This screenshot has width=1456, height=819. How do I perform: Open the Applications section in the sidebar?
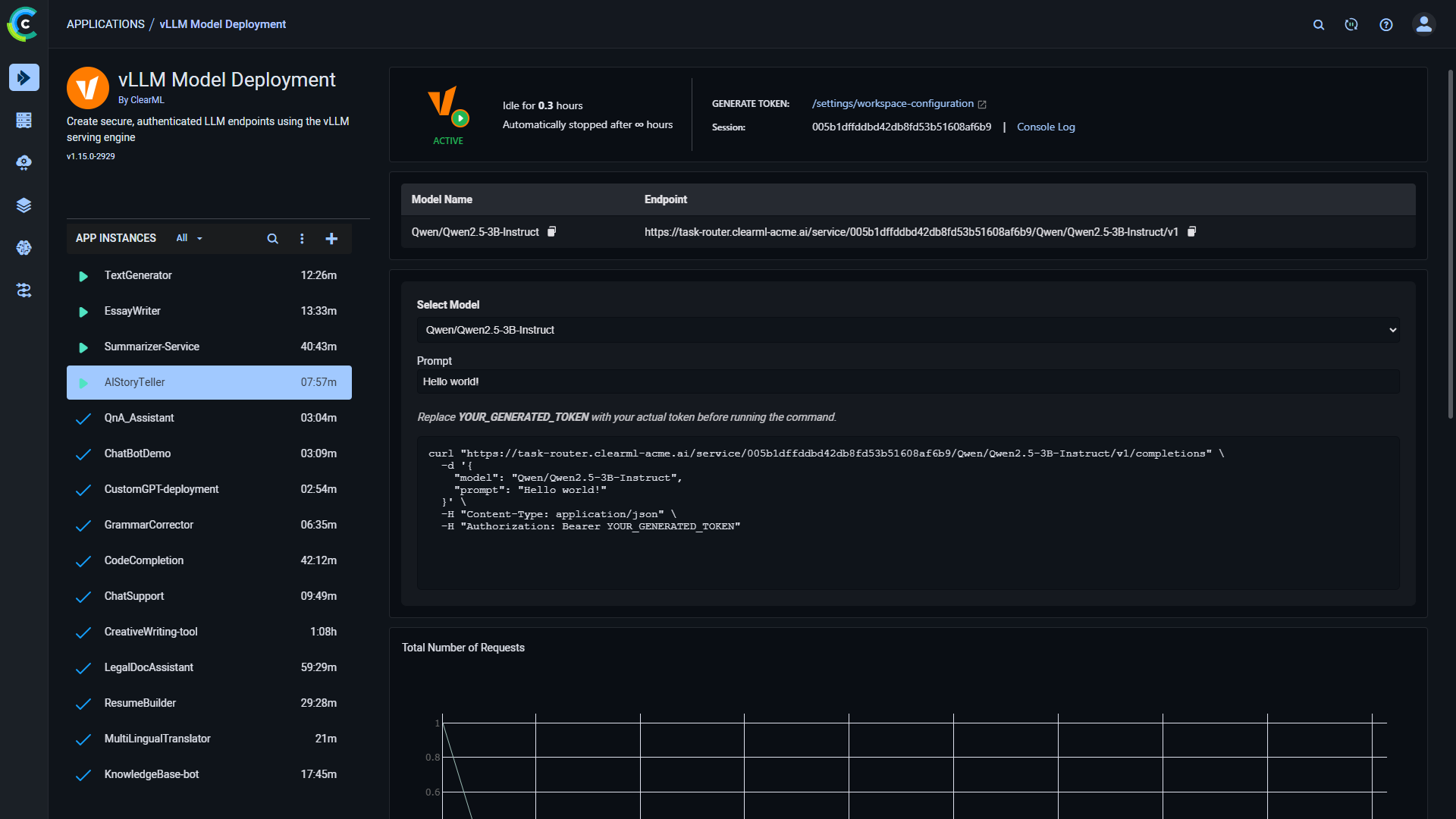point(24,77)
